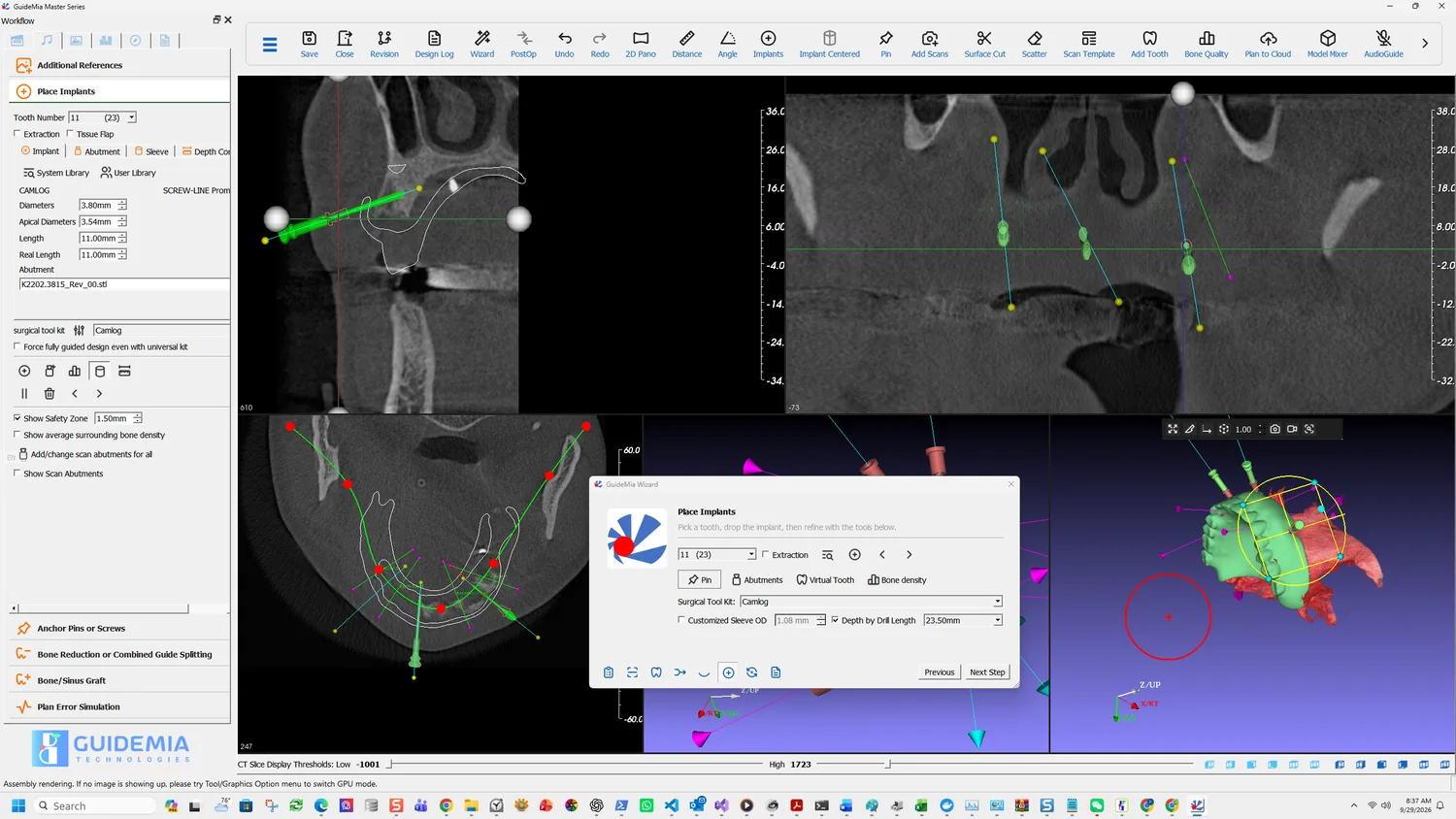Expand toolbar overflow chevron at right
Image resolution: width=1456 pixels, height=819 pixels.
(1425, 44)
